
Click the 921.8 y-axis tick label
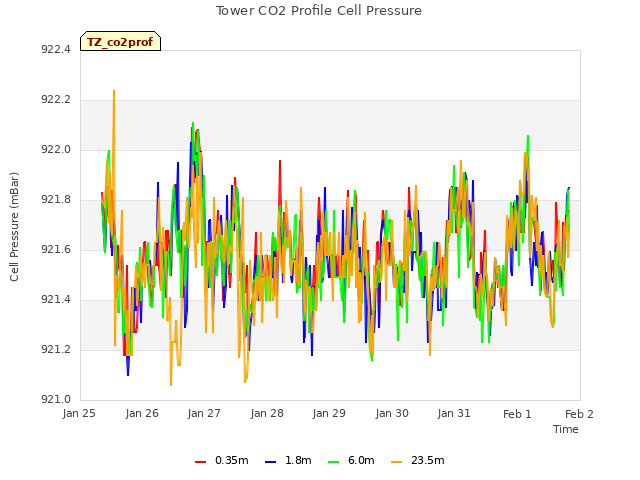56,200
